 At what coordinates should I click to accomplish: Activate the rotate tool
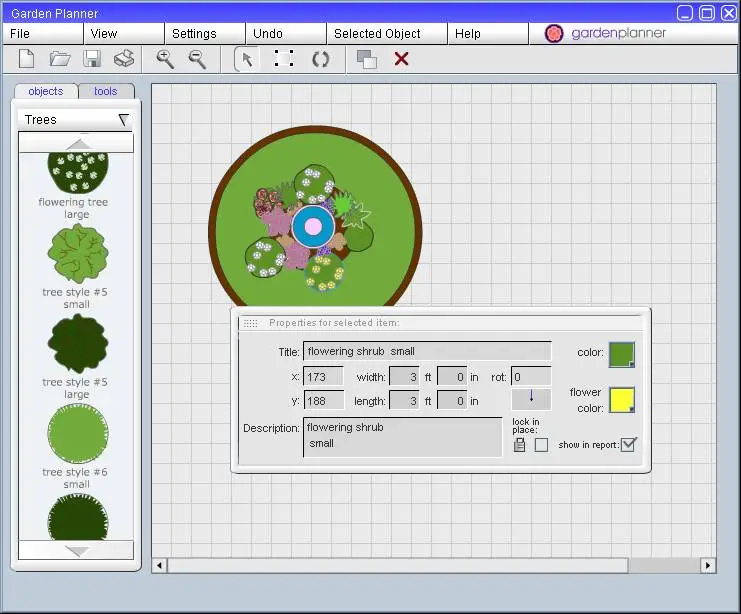(320, 60)
